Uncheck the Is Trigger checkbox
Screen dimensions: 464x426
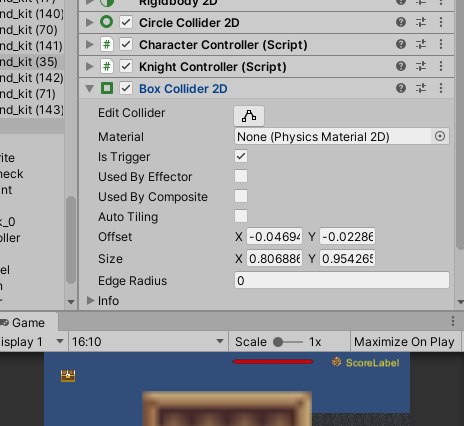(x=241, y=156)
